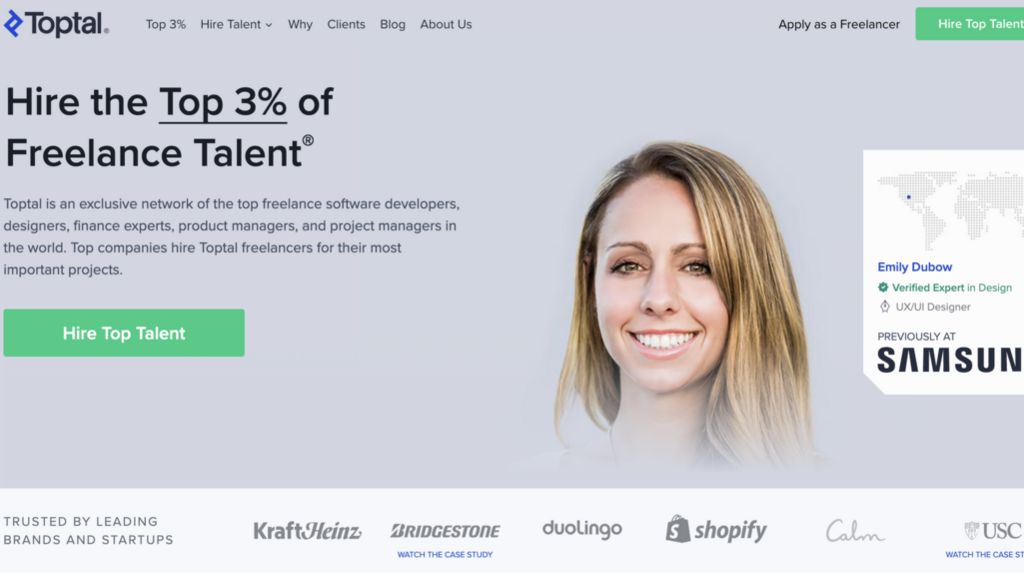Image resolution: width=1024 pixels, height=576 pixels.
Task: Open the Top 3% menu item
Action: [x=165, y=24]
